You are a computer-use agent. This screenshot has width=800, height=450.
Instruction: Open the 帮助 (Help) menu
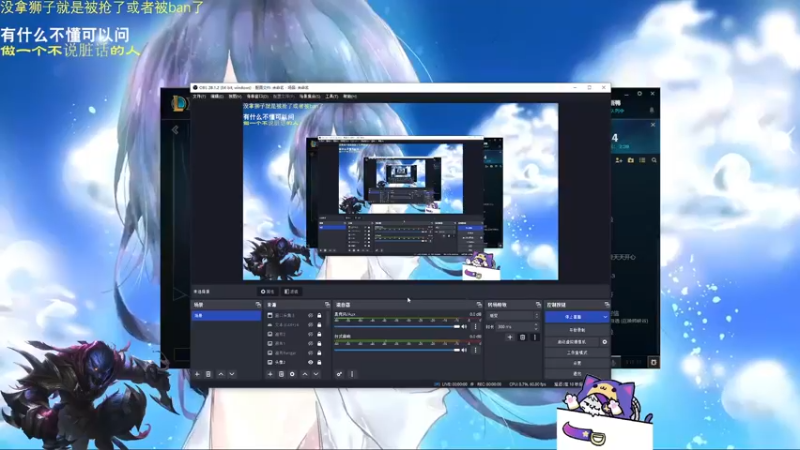[x=349, y=96]
